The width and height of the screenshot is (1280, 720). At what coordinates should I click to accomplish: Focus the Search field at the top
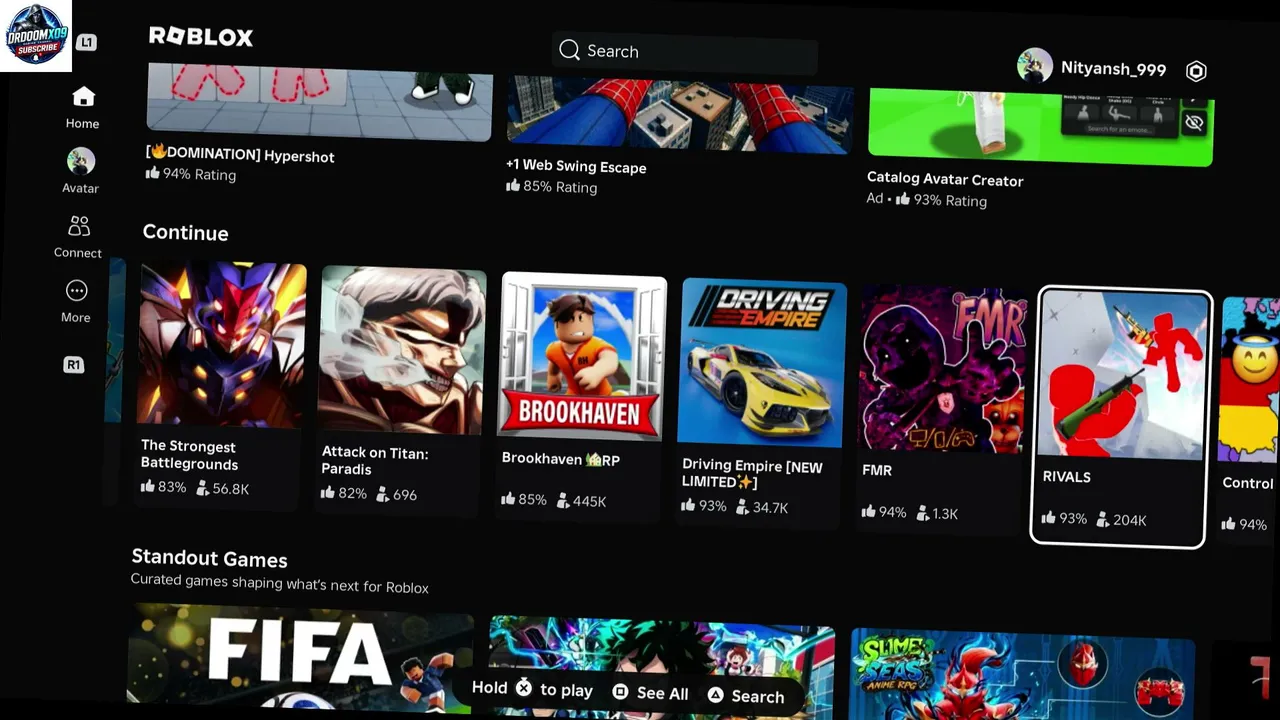pos(684,52)
